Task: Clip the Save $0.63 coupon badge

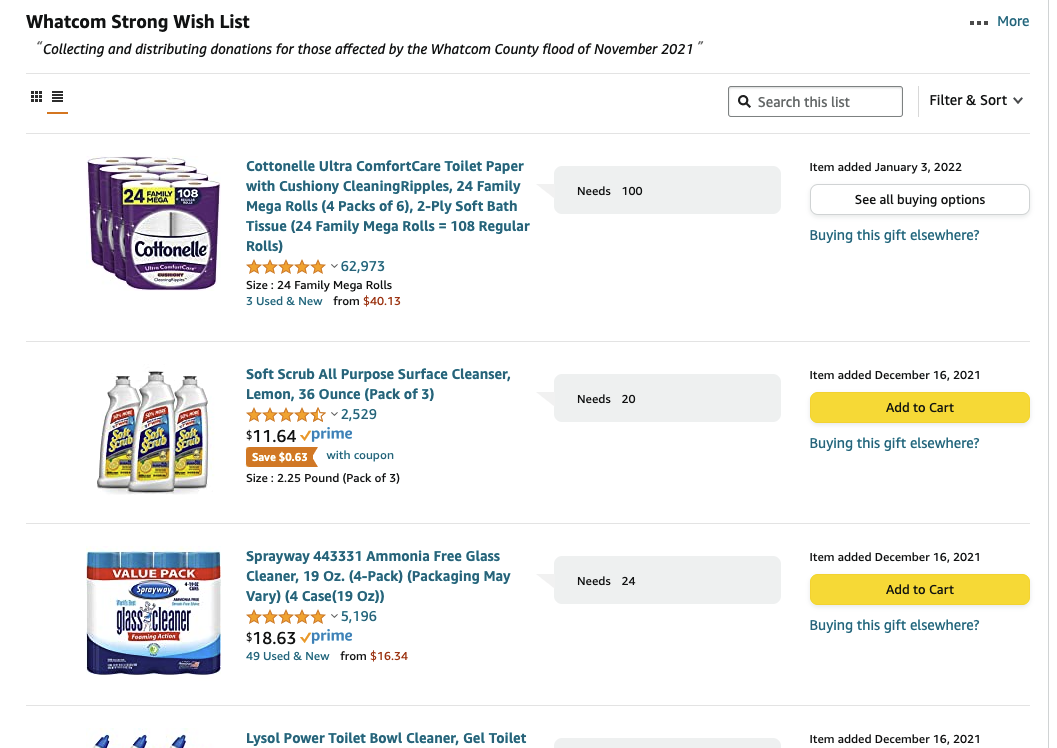Action: point(281,456)
